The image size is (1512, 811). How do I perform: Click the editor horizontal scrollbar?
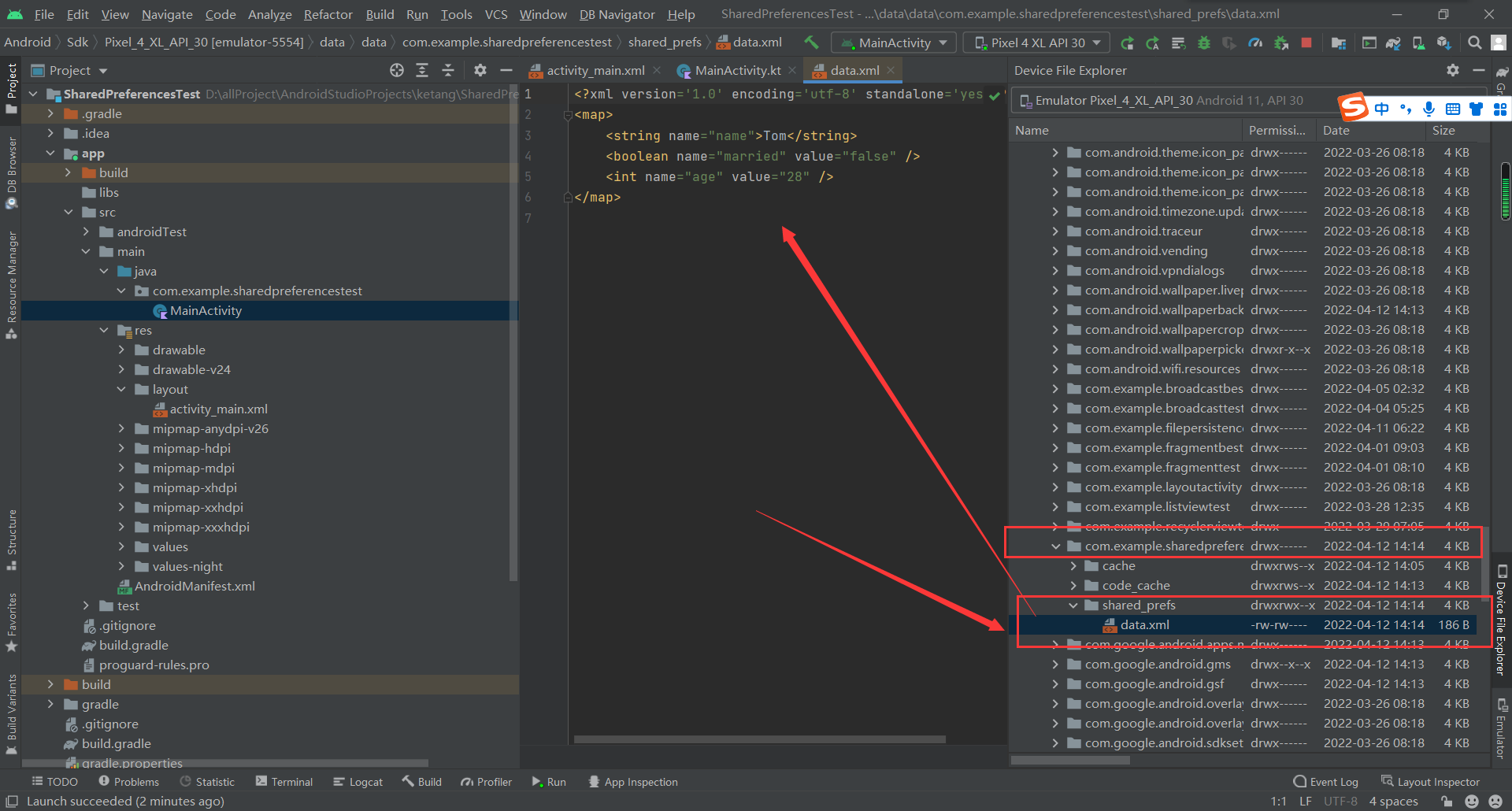[x=759, y=739]
